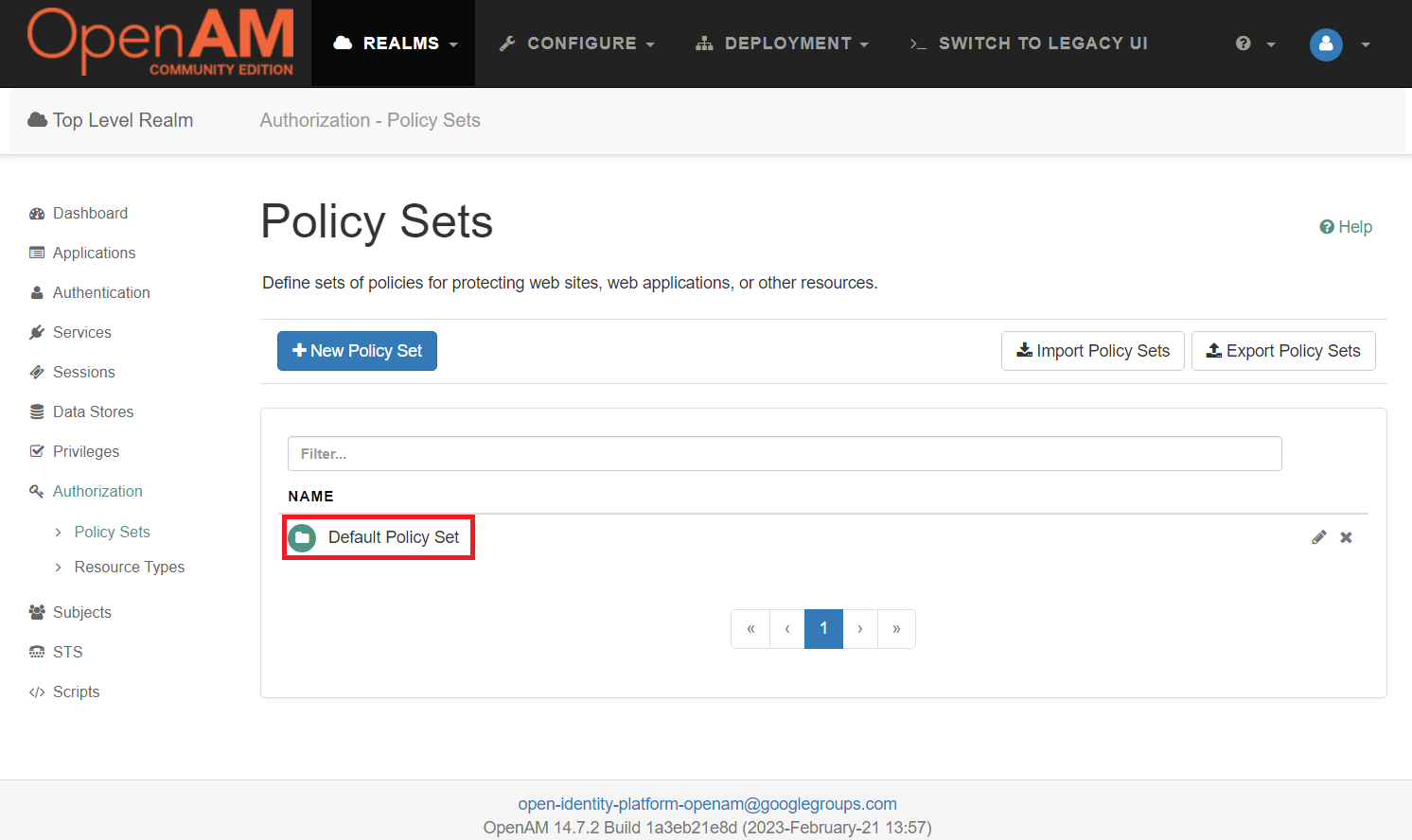The width and height of the screenshot is (1412, 840).
Task: Select Policy Sets under Authorization
Action: [x=112, y=532]
